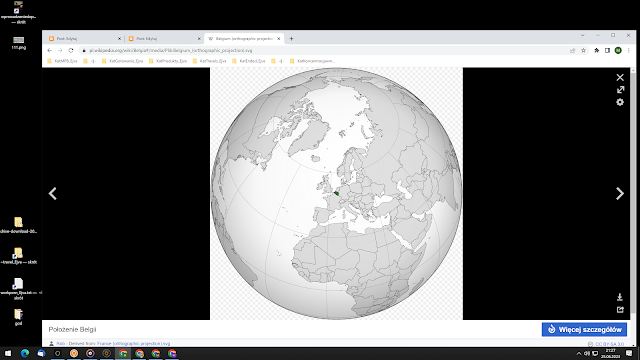The height and width of the screenshot is (360, 640).
Task: Open the active Chrome taskbar window
Action: 123,353
